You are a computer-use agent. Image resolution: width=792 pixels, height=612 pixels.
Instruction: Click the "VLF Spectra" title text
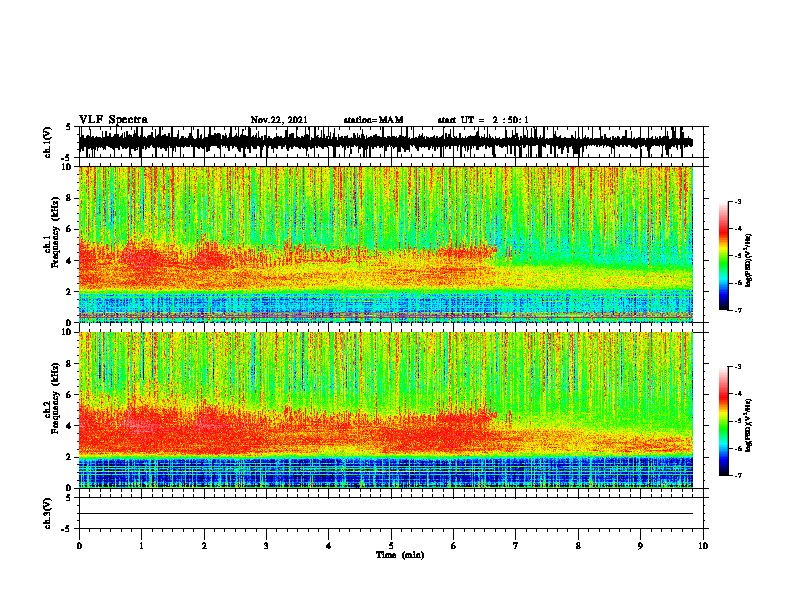pyautogui.click(x=113, y=120)
